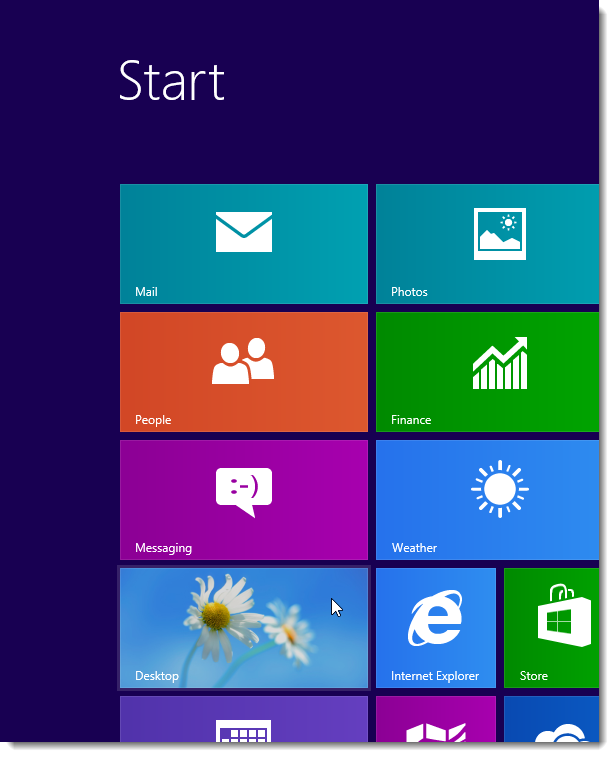Open the Desktop daisy wallpaper tile
Image resolution: width=614 pixels, height=757 pixels.
tap(243, 627)
